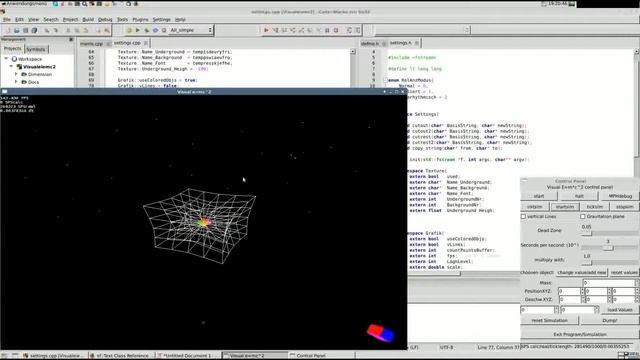Click the Find toolbar icon
The height and width of the screenshot is (360, 640).
98,30
